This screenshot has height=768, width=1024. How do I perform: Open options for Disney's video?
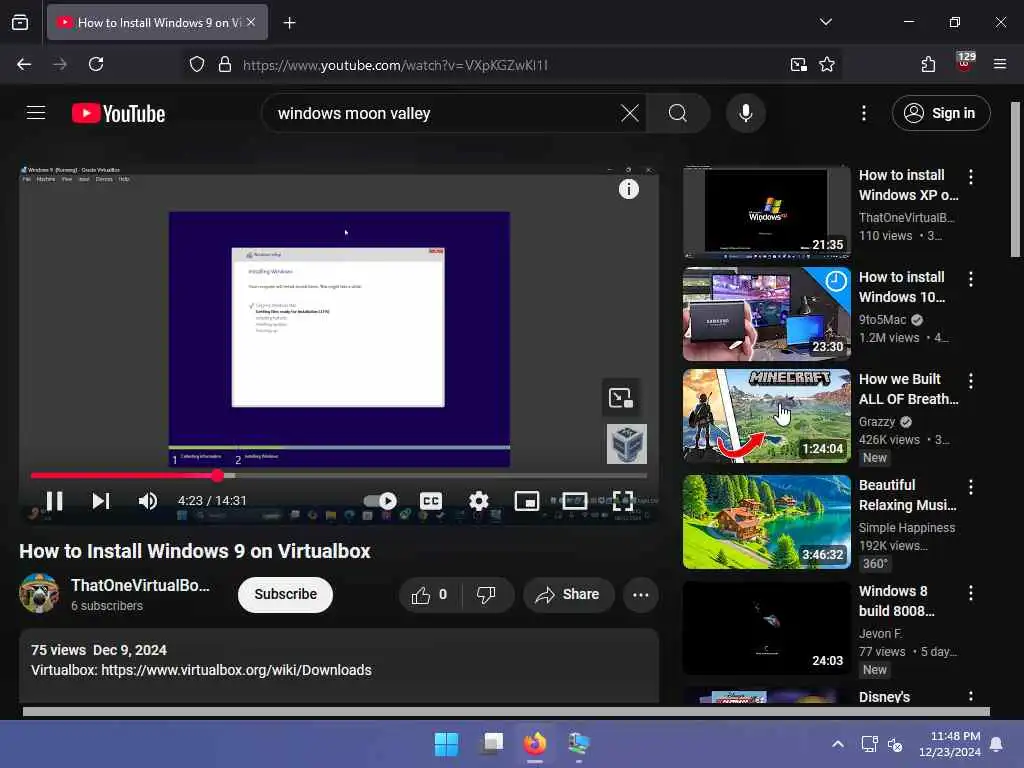(x=971, y=696)
